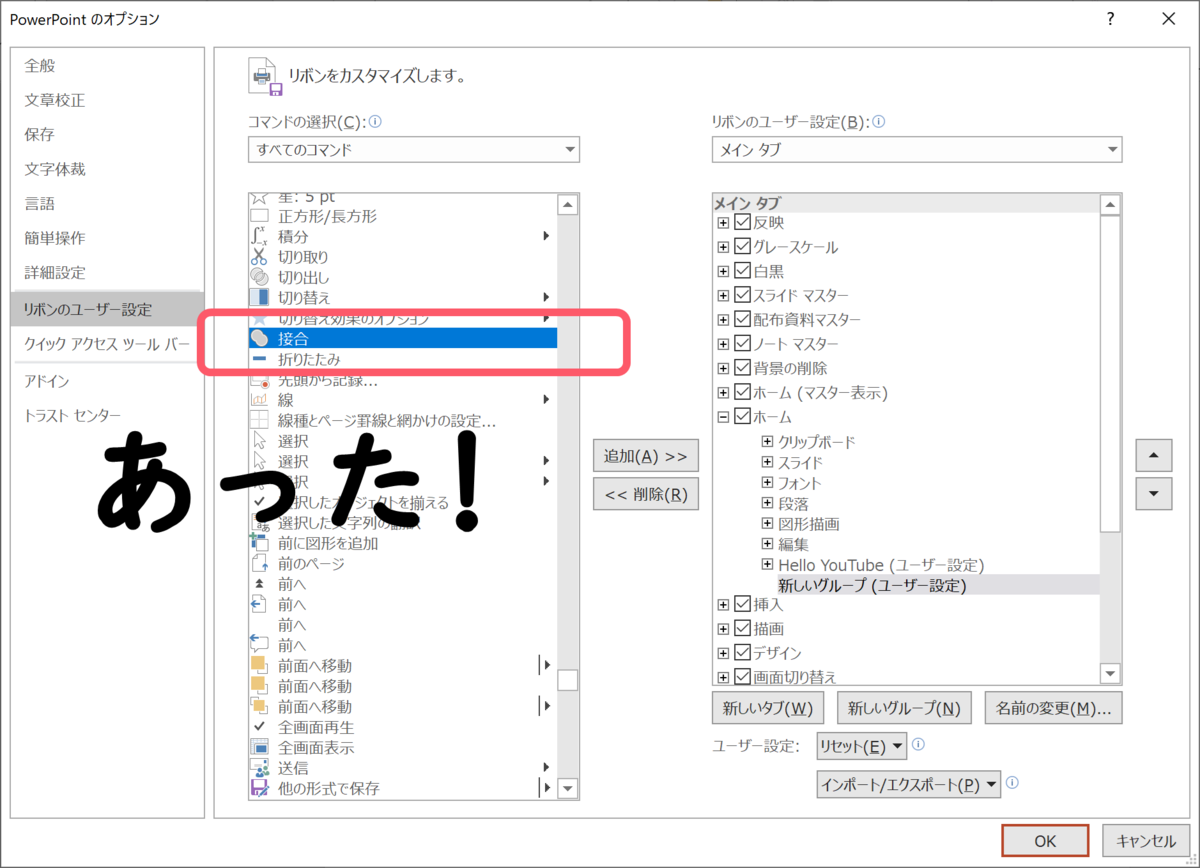
Task: Disable the グレースケール checkbox
Action: click(741, 246)
